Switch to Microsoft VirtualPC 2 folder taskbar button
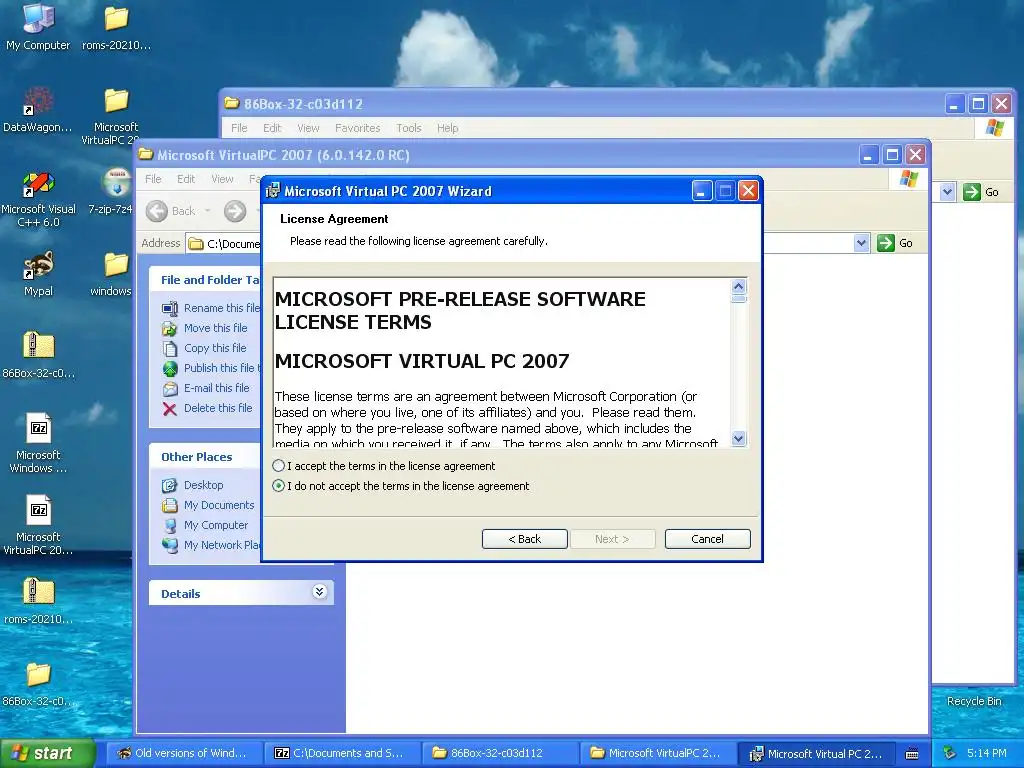The height and width of the screenshot is (768, 1024). [x=658, y=753]
